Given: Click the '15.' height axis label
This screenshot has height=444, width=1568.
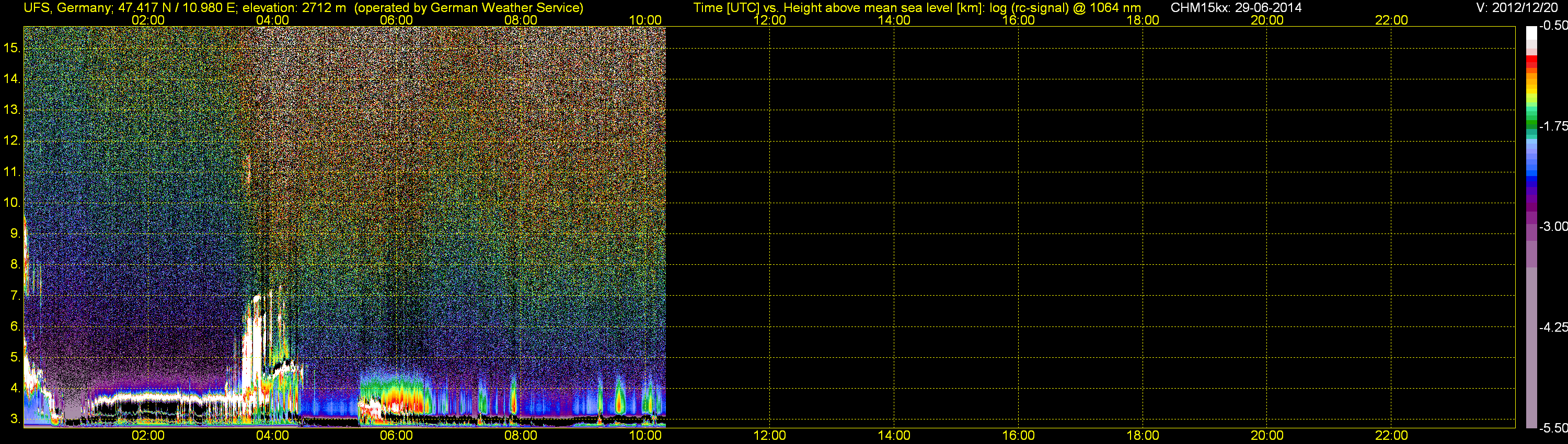Looking at the screenshot, I should tap(12, 48).
